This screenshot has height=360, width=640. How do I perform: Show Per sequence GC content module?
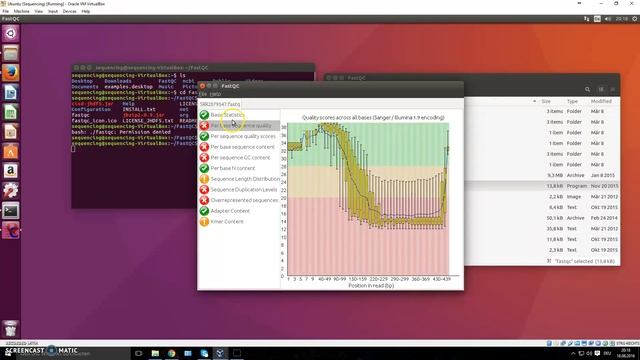pyautogui.click(x=240, y=158)
